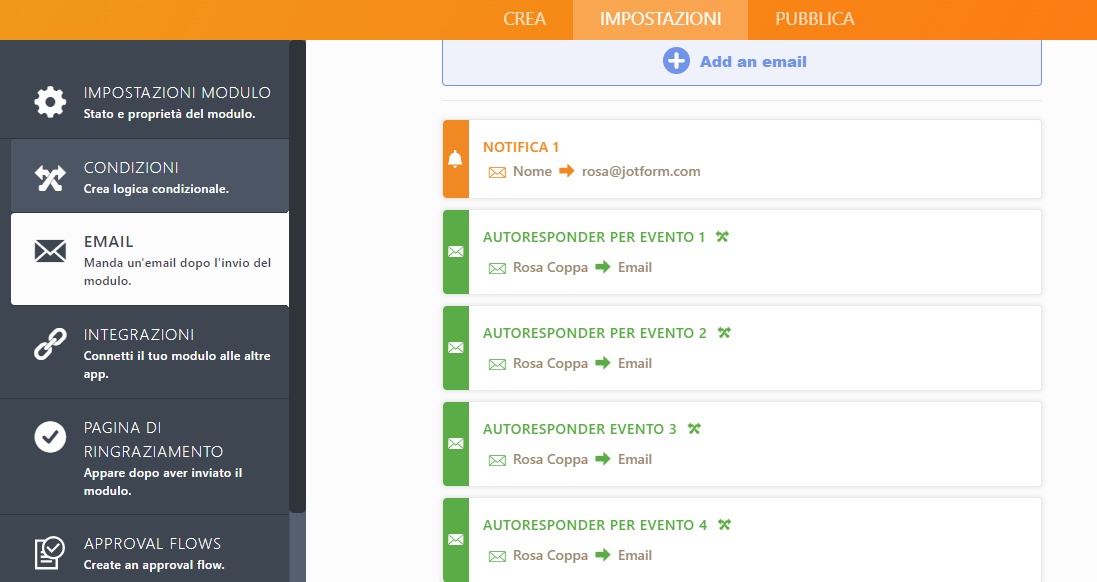Open the PUBBLICA tab
The image size is (1097, 582).
click(x=814, y=19)
